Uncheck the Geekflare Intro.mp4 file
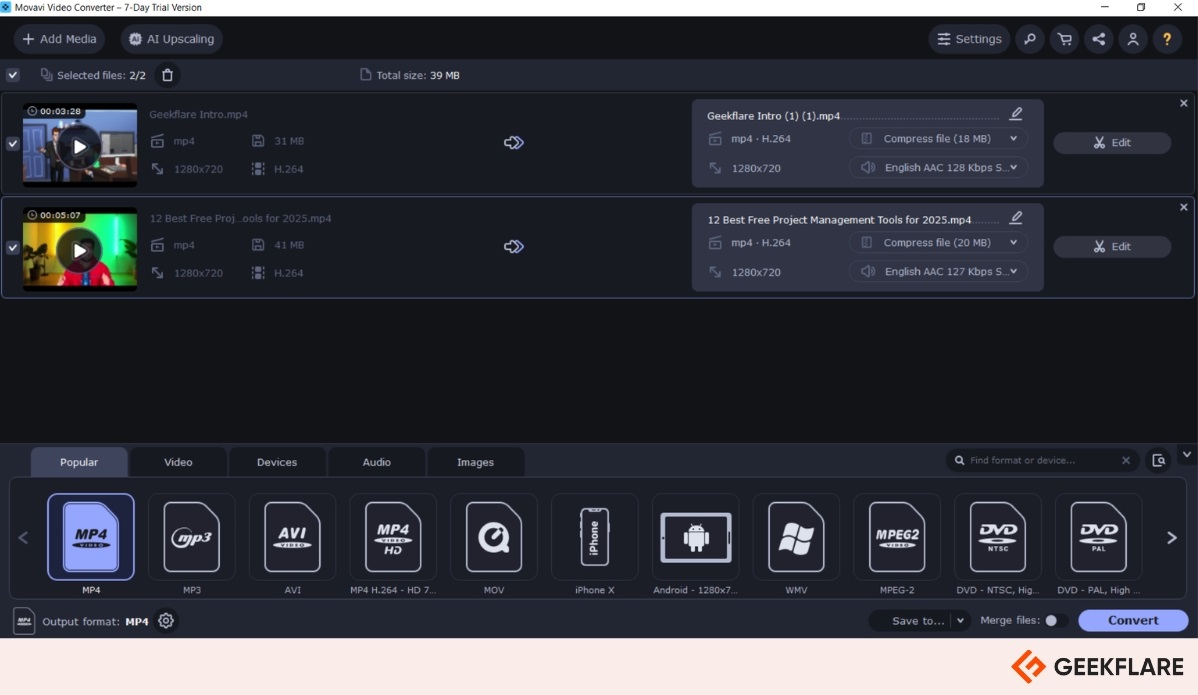Image resolution: width=1198 pixels, height=695 pixels. pyautogui.click(x=13, y=144)
